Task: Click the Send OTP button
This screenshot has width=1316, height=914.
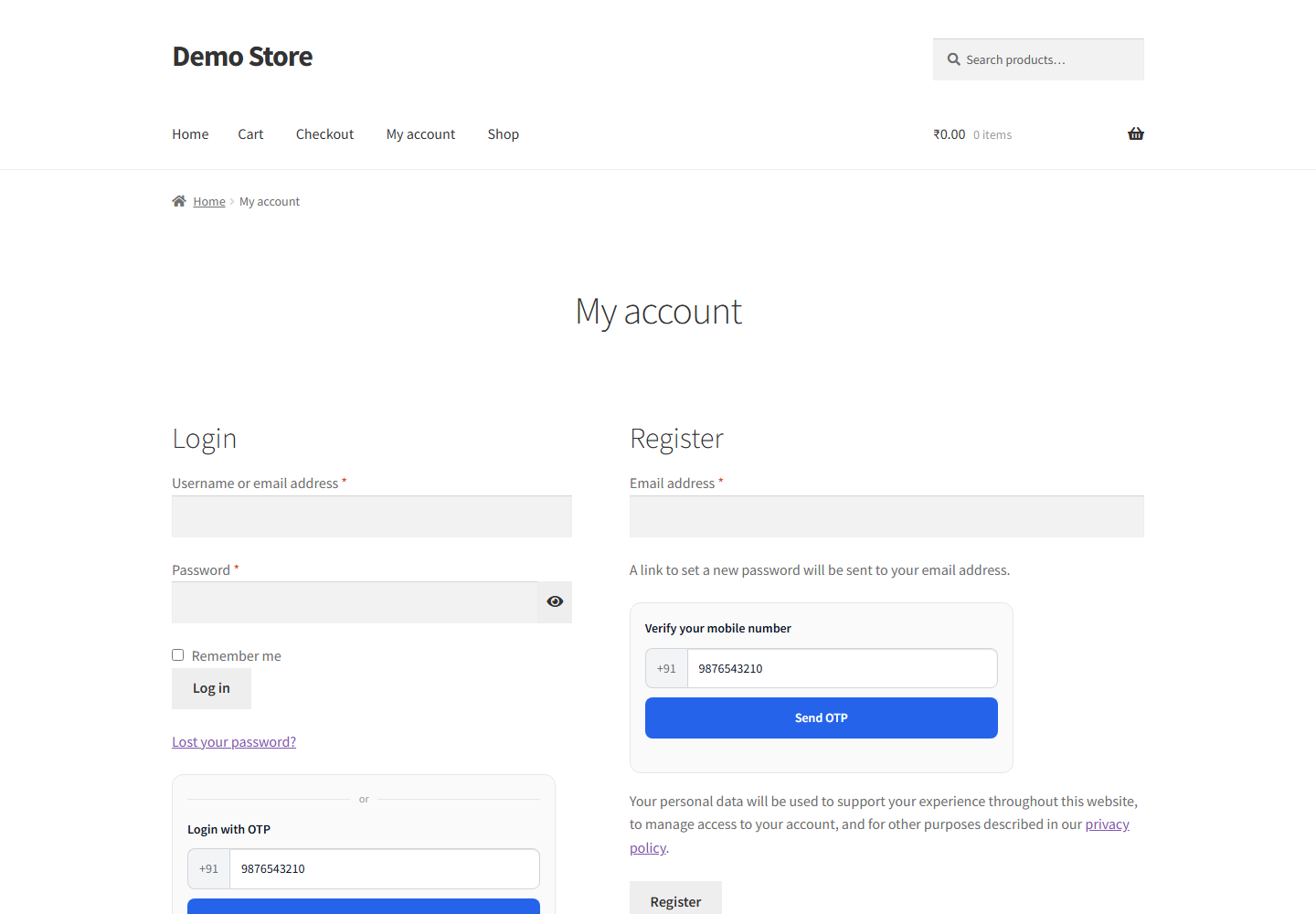Action: pos(822,718)
